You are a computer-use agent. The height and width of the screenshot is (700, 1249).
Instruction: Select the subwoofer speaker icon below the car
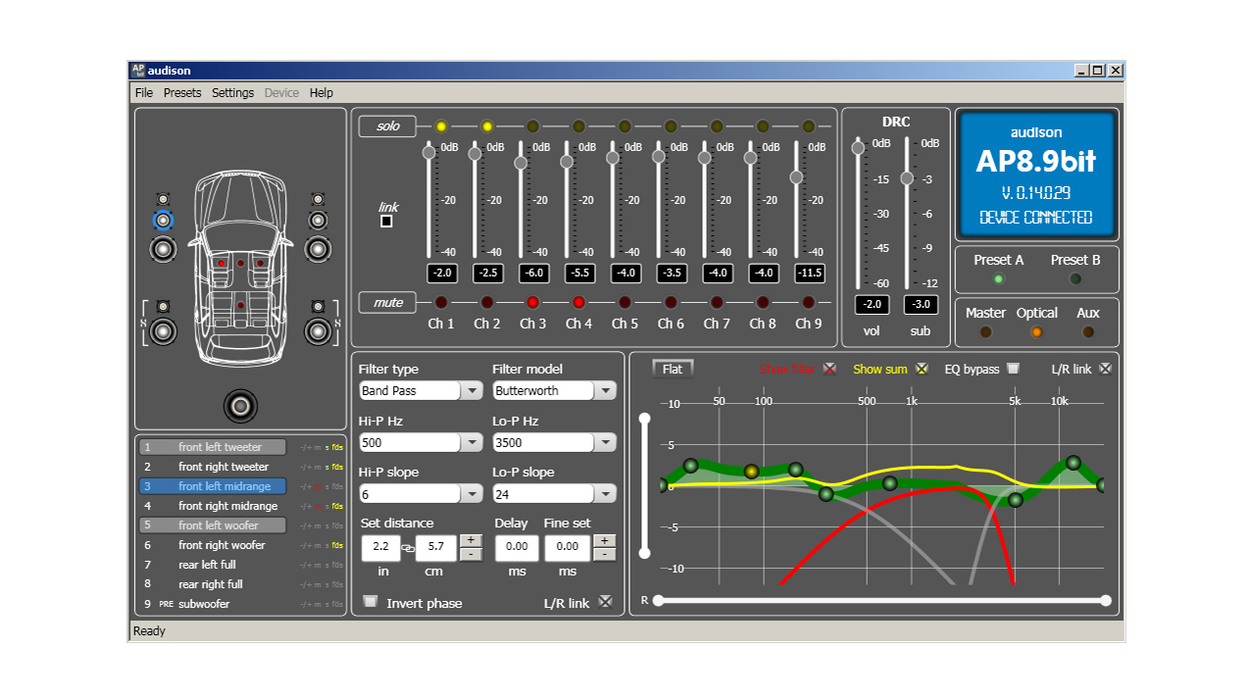coord(240,405)
